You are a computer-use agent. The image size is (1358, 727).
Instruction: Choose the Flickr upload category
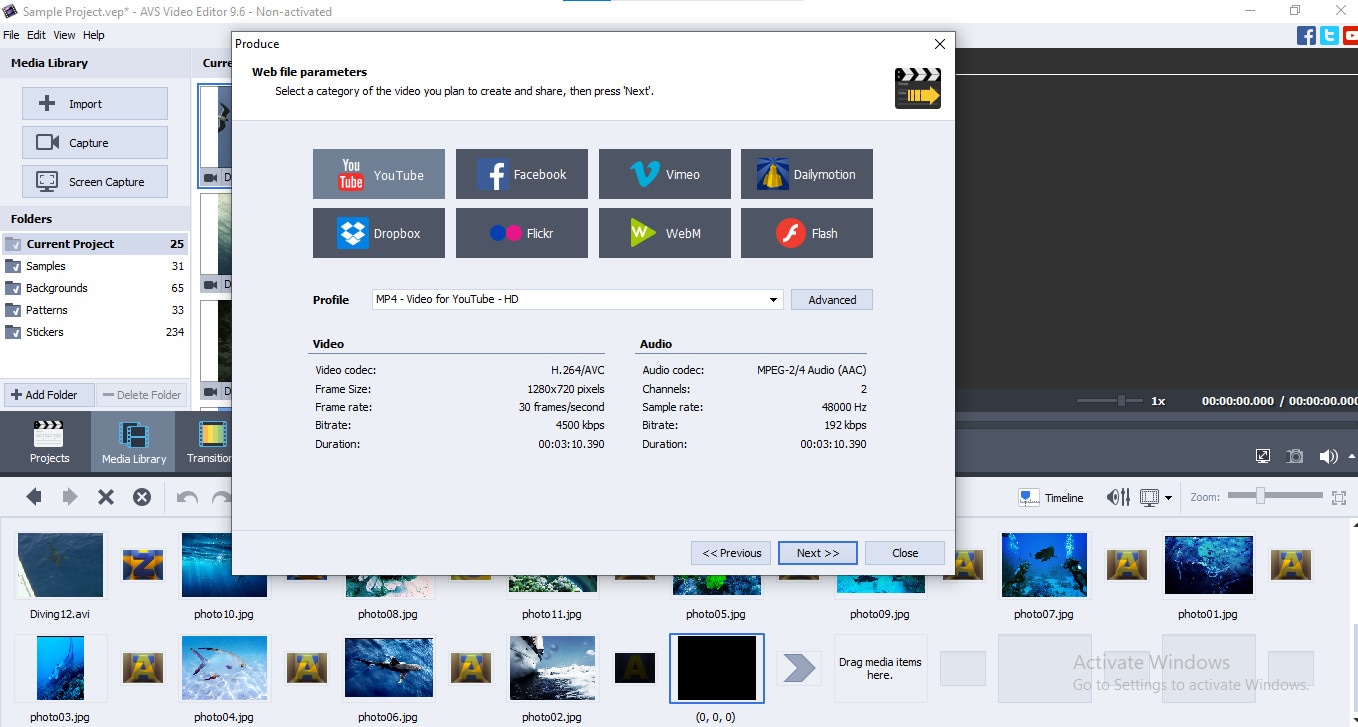click(522, 233)
